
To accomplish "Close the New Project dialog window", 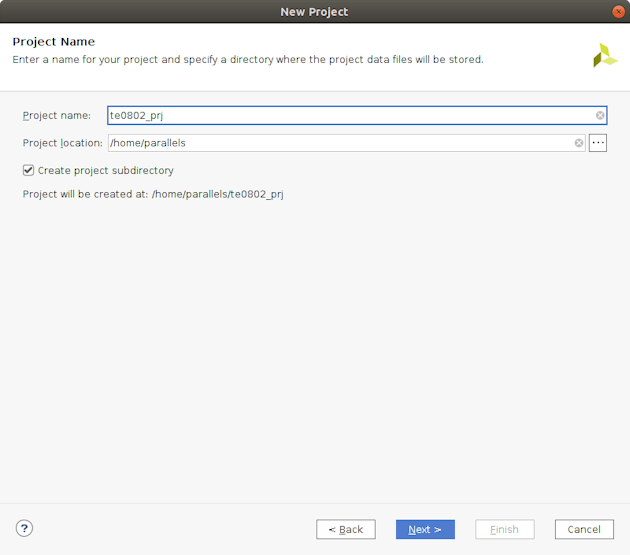I will point(618,11).
